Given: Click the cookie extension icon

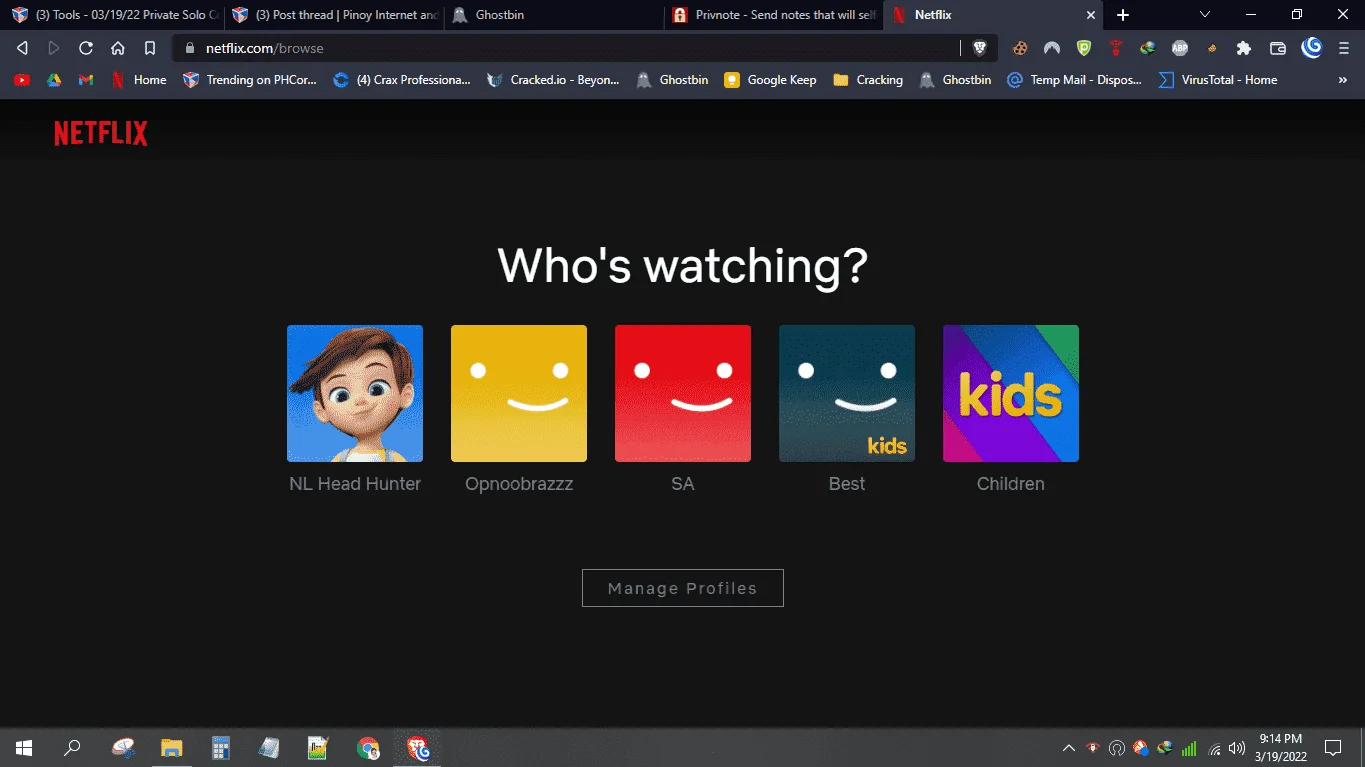Looking at the screenshot, I should click(x=1020, y=48).
